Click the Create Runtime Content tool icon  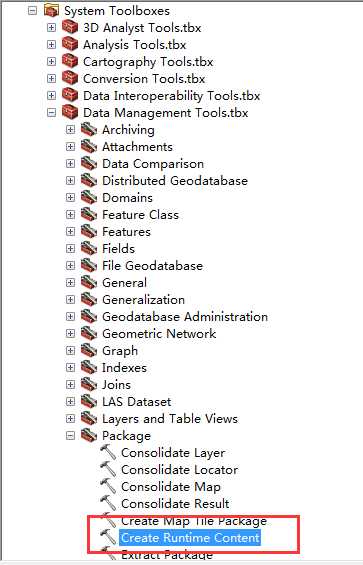coord(108,537)
